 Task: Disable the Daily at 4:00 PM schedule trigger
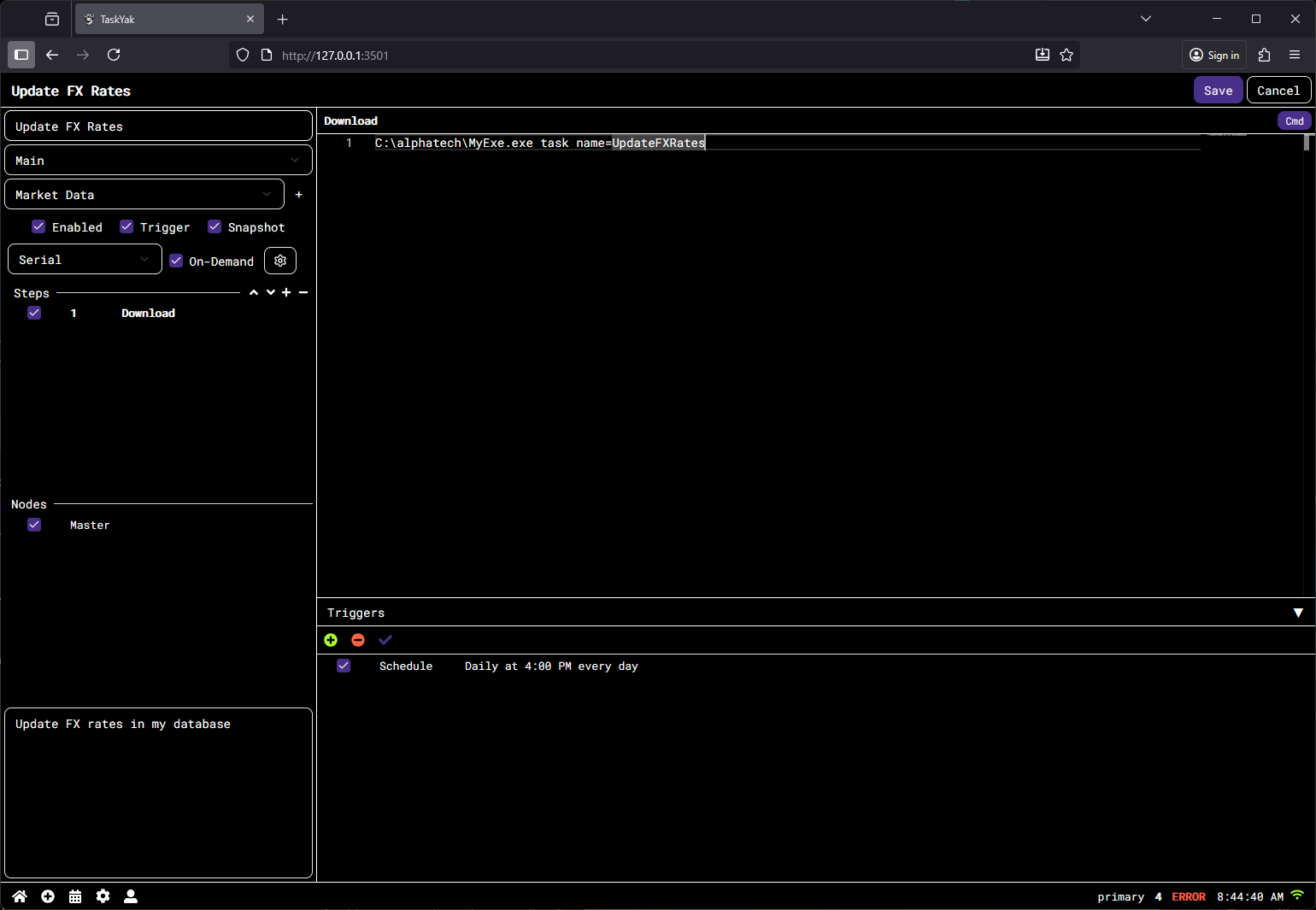344,666
